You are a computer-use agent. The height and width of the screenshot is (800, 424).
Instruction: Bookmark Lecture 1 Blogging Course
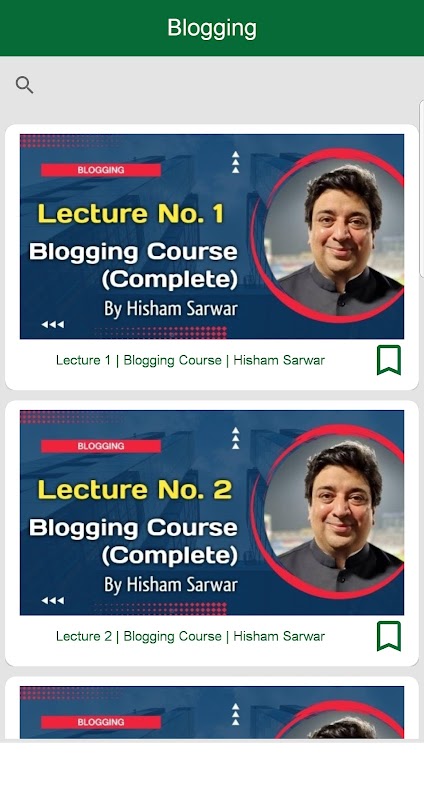(x=389, y=360)
